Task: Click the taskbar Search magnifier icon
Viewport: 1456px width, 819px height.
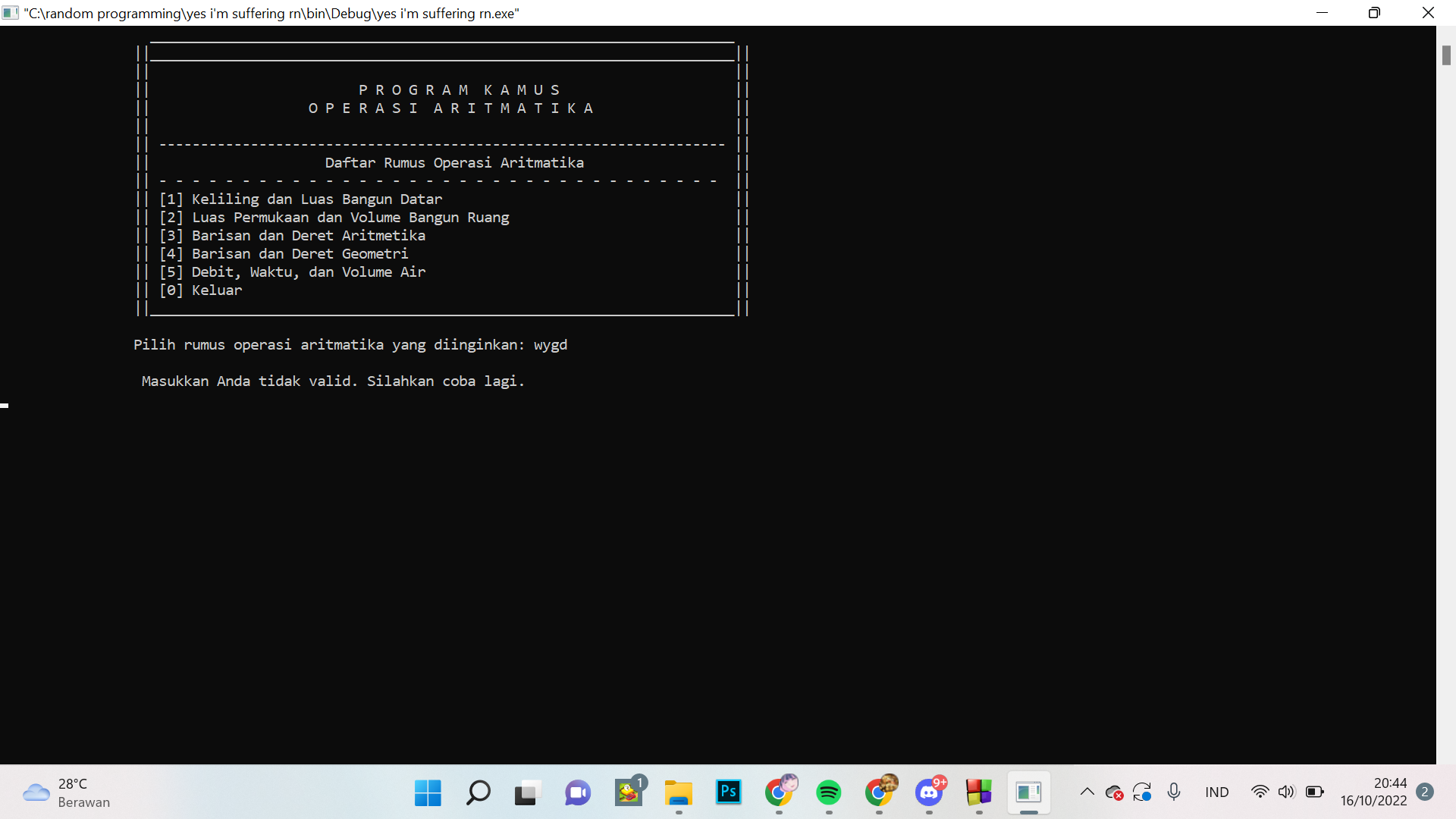Action: (x=478, y=793)
